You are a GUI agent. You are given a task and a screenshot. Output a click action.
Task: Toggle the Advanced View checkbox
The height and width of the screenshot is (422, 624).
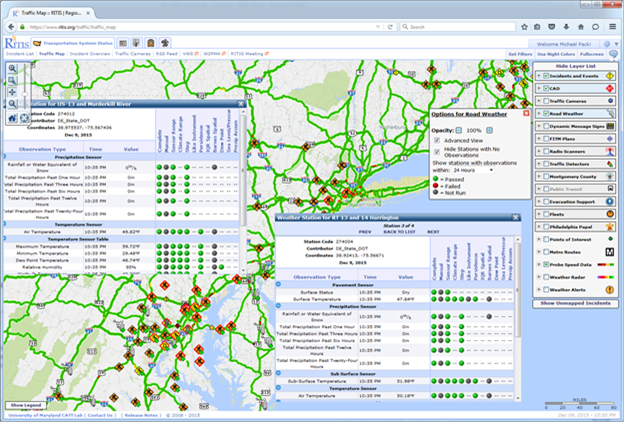click(x=437, y=141)
